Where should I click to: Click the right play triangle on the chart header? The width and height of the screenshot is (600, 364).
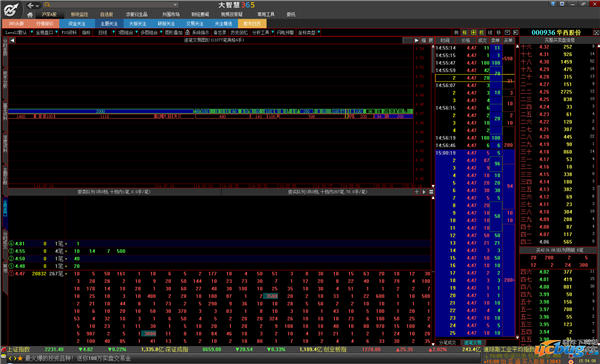[x=416, y=40]
